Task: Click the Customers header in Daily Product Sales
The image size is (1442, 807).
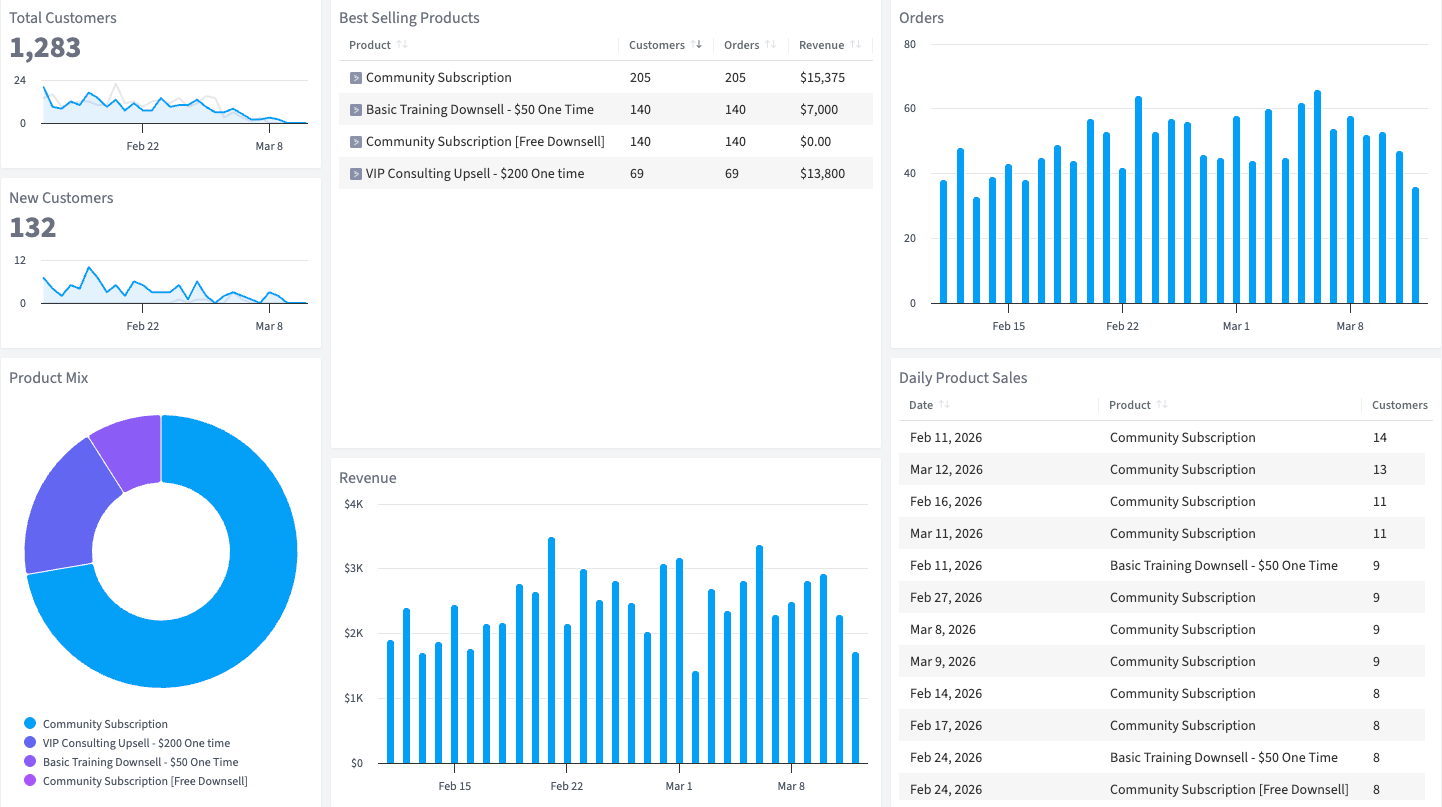Action: tap(1399, 405)
